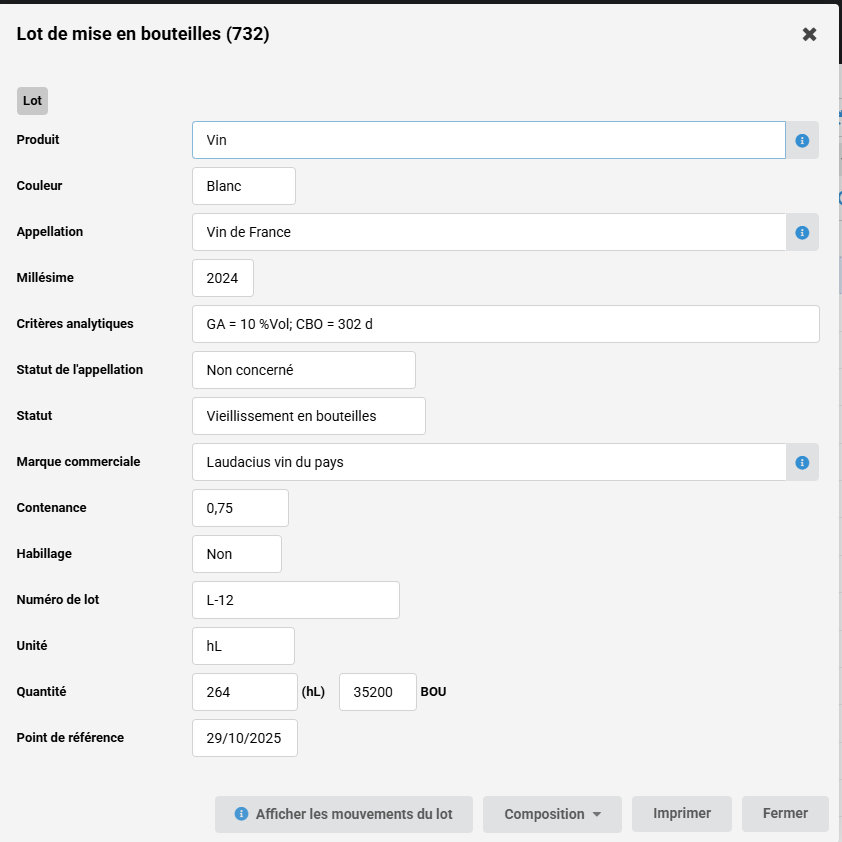The height and width of the screenshot is (842, 842).
Task: Click the Millésime field showing 2024
Action: pos(222,278)
